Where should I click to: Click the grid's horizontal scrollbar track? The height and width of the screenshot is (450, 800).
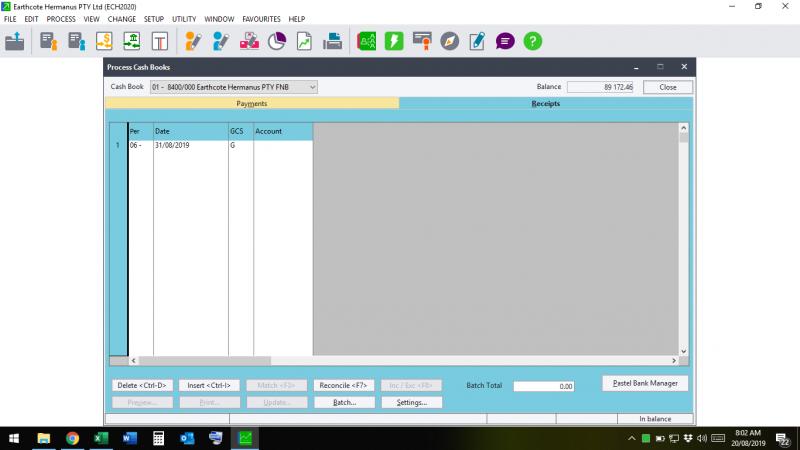[x=400, y=360]
